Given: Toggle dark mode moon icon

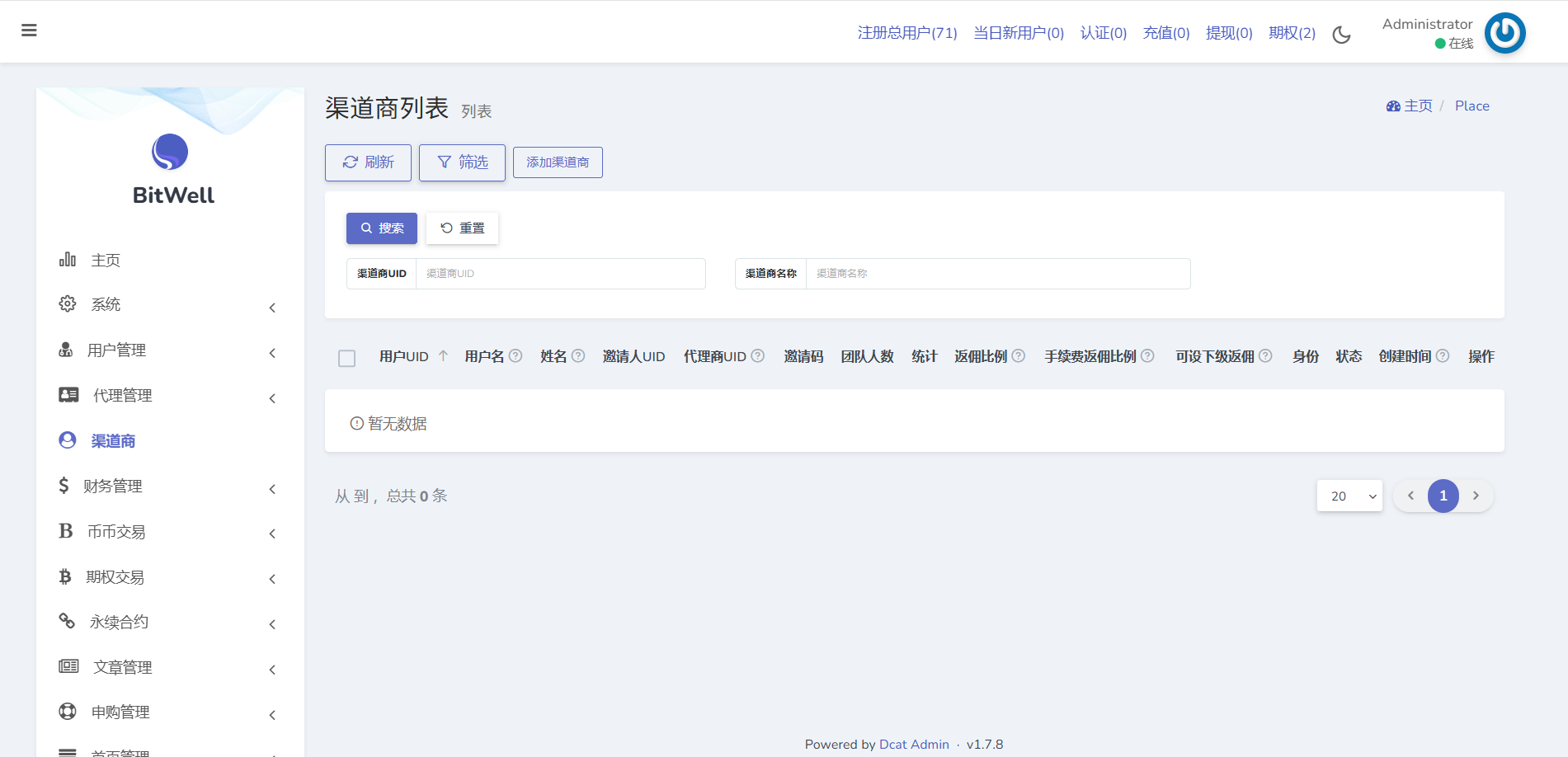Looking at the screenshot, I should [1341, 35].
